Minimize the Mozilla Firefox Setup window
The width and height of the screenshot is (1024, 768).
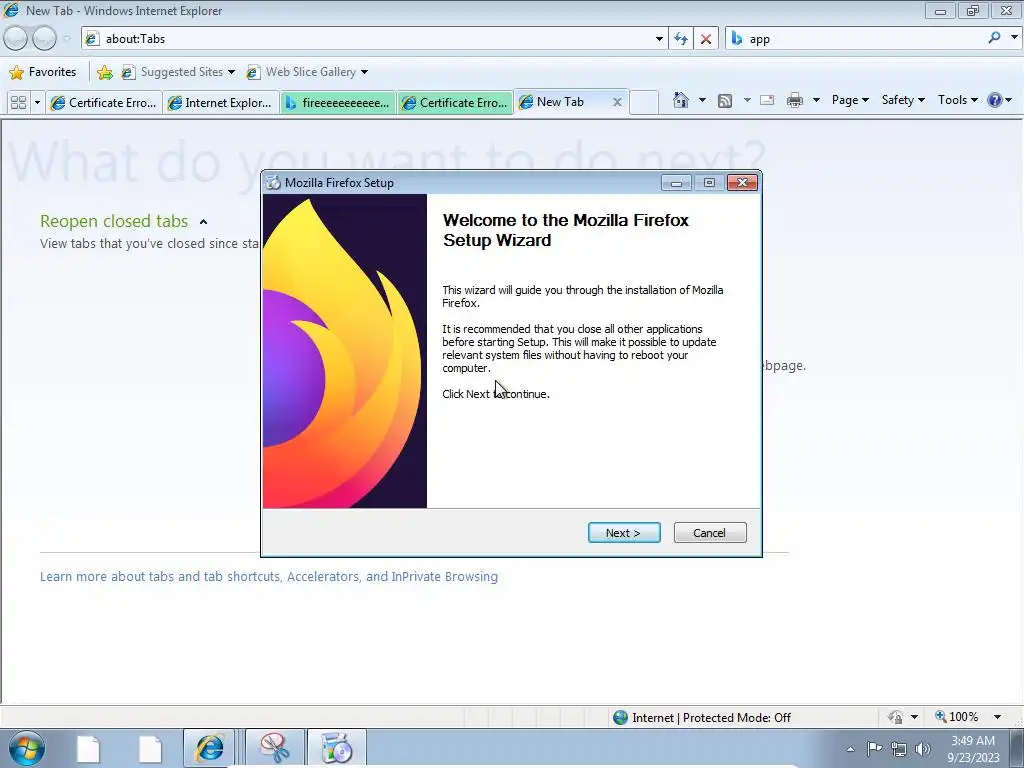pyautogui.click(x=677, y=183)
